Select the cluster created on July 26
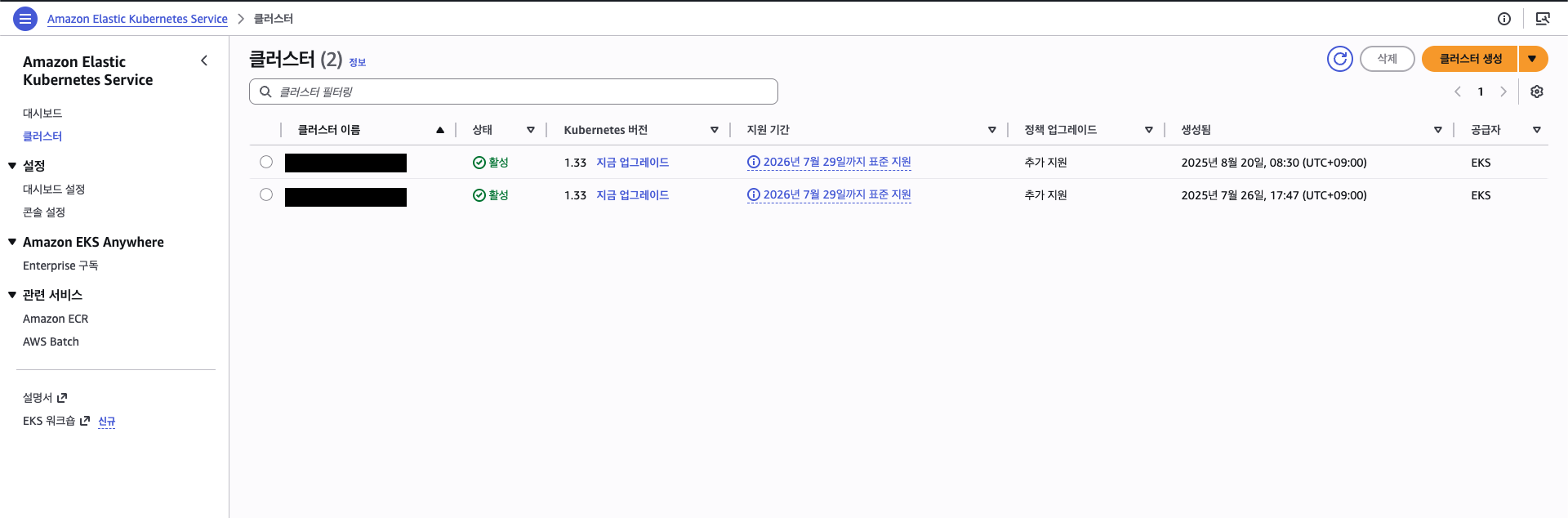 [266, 194]
